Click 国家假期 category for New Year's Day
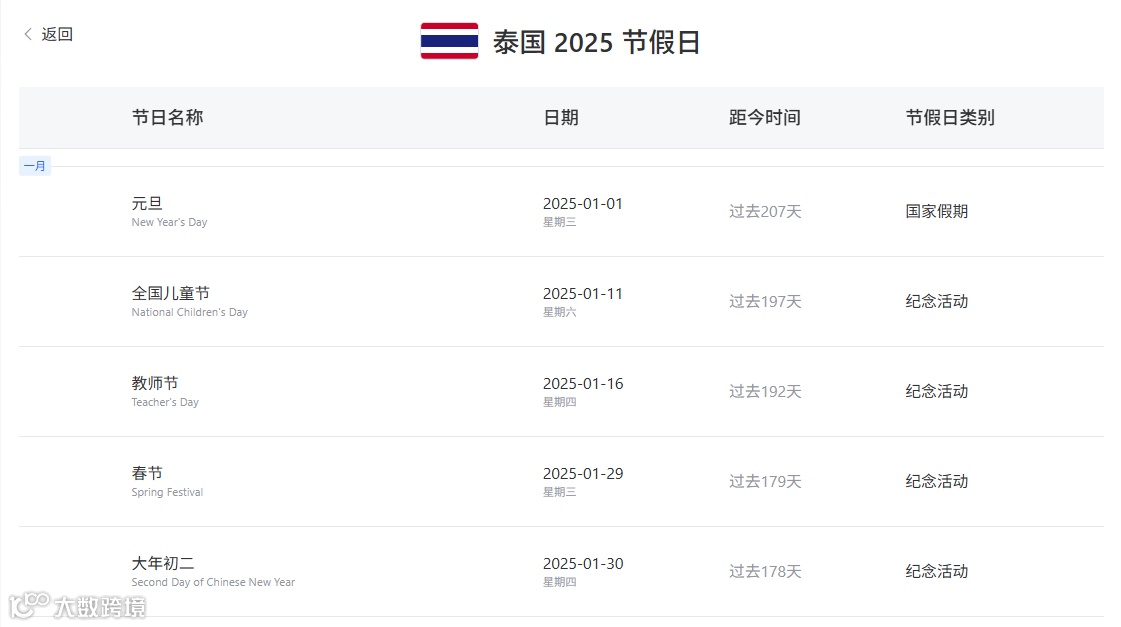 point(937,211)
